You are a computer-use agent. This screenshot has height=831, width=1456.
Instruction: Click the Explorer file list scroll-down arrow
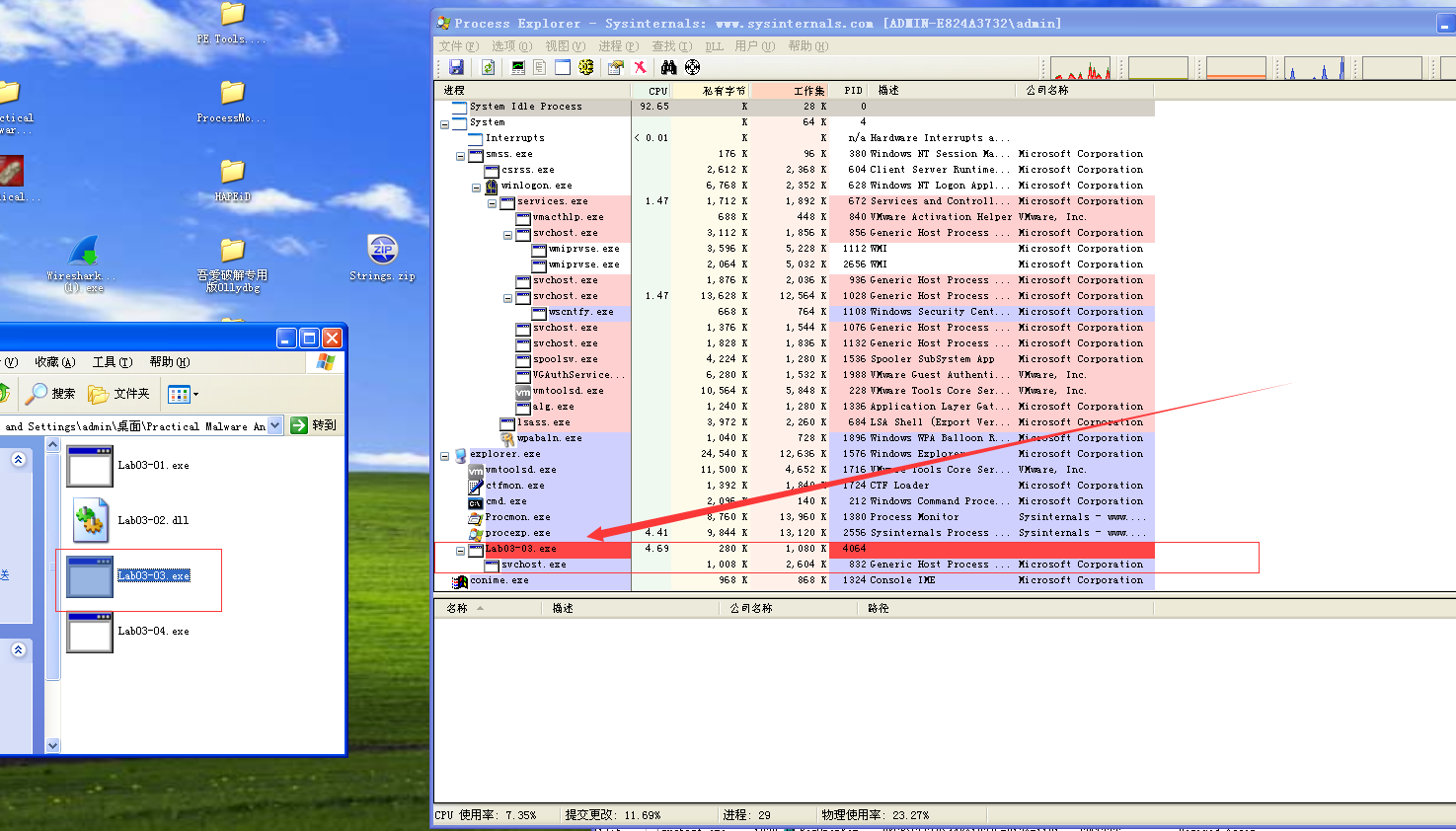(53, 746)
